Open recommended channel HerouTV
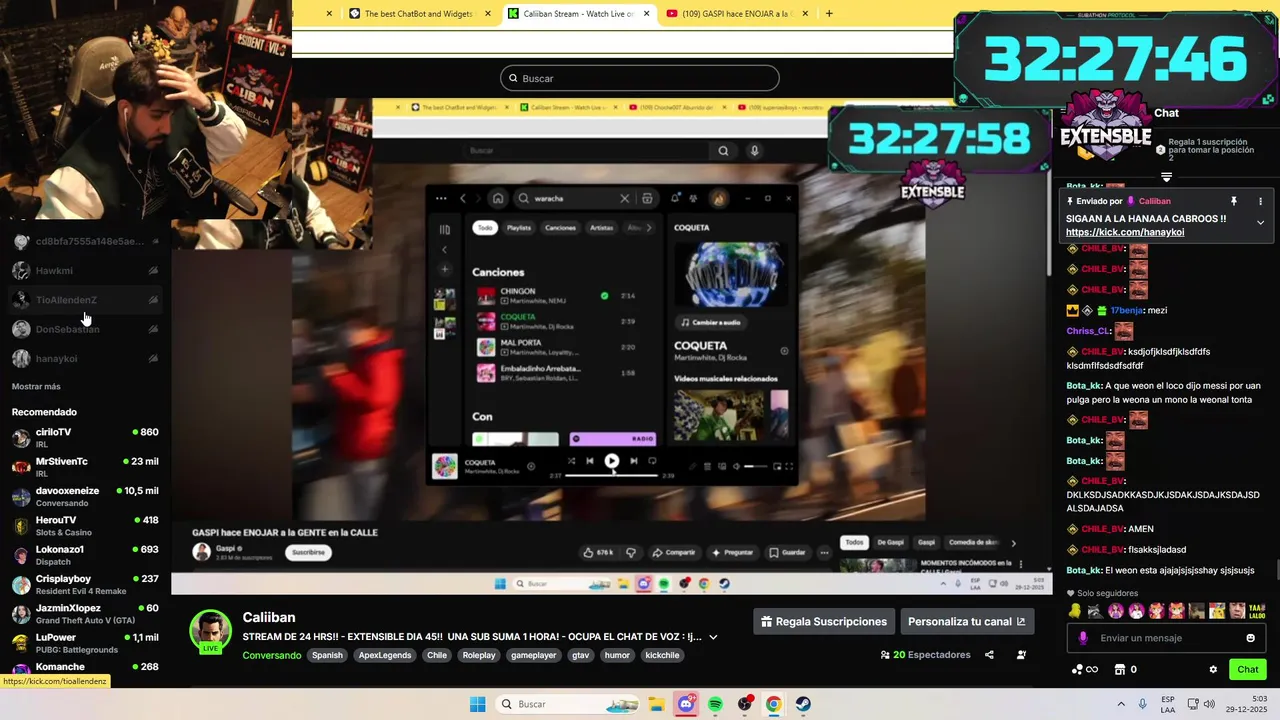This screenshot has width=1280, height=720. (85, 525)
